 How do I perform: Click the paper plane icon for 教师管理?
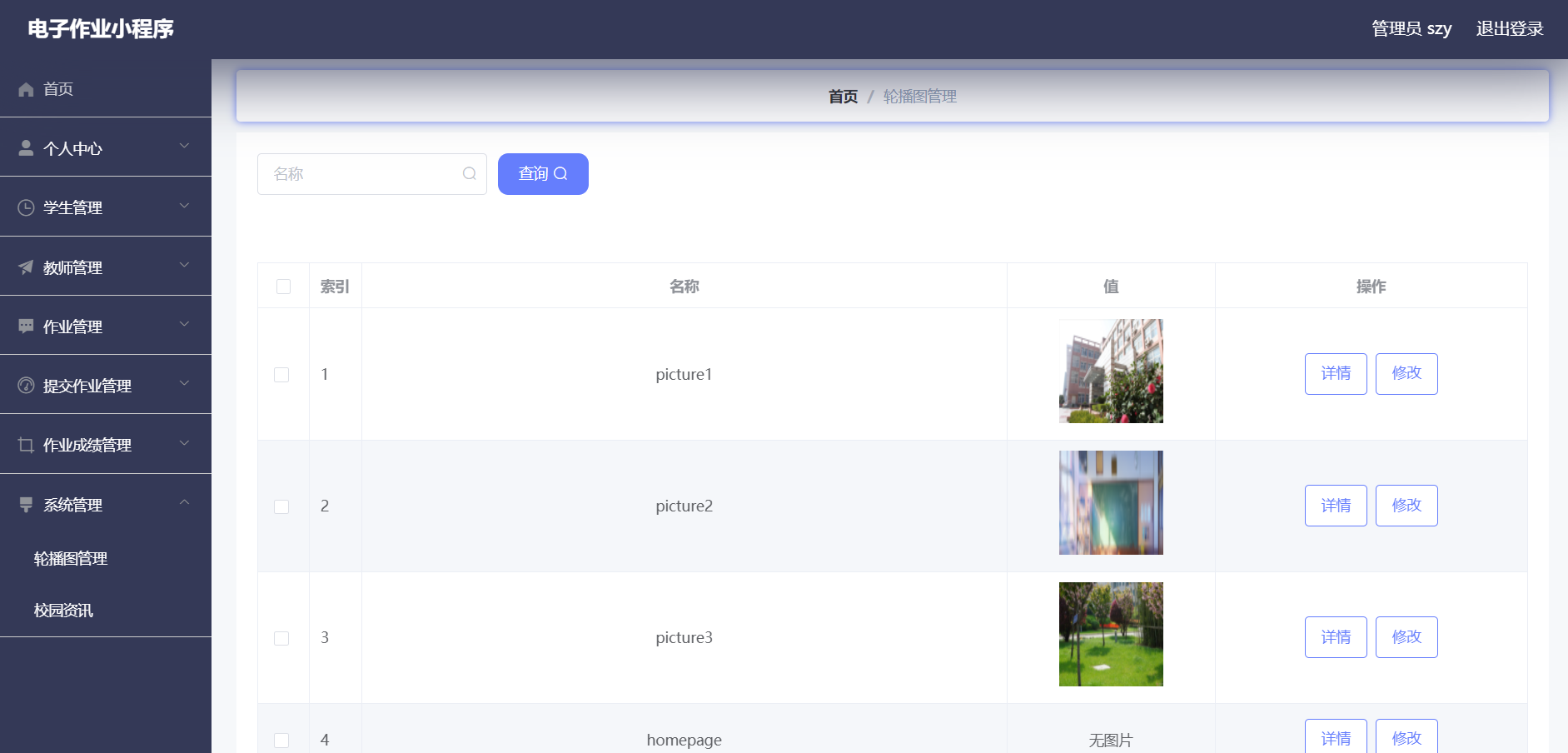26,267
